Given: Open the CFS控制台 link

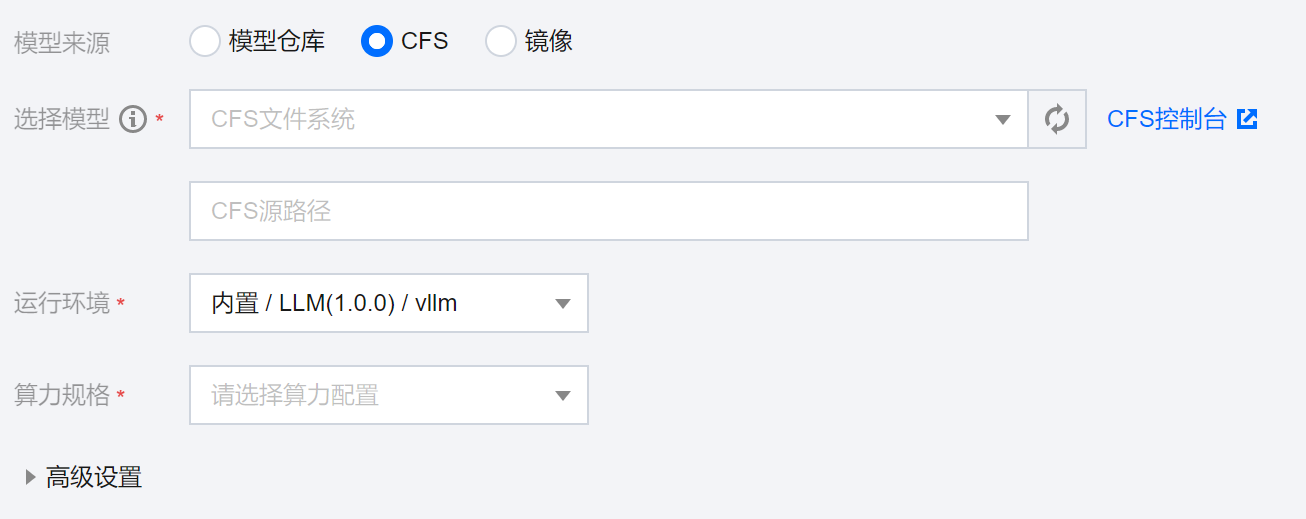Looking at the screenshot, I should click(1166, 120).
